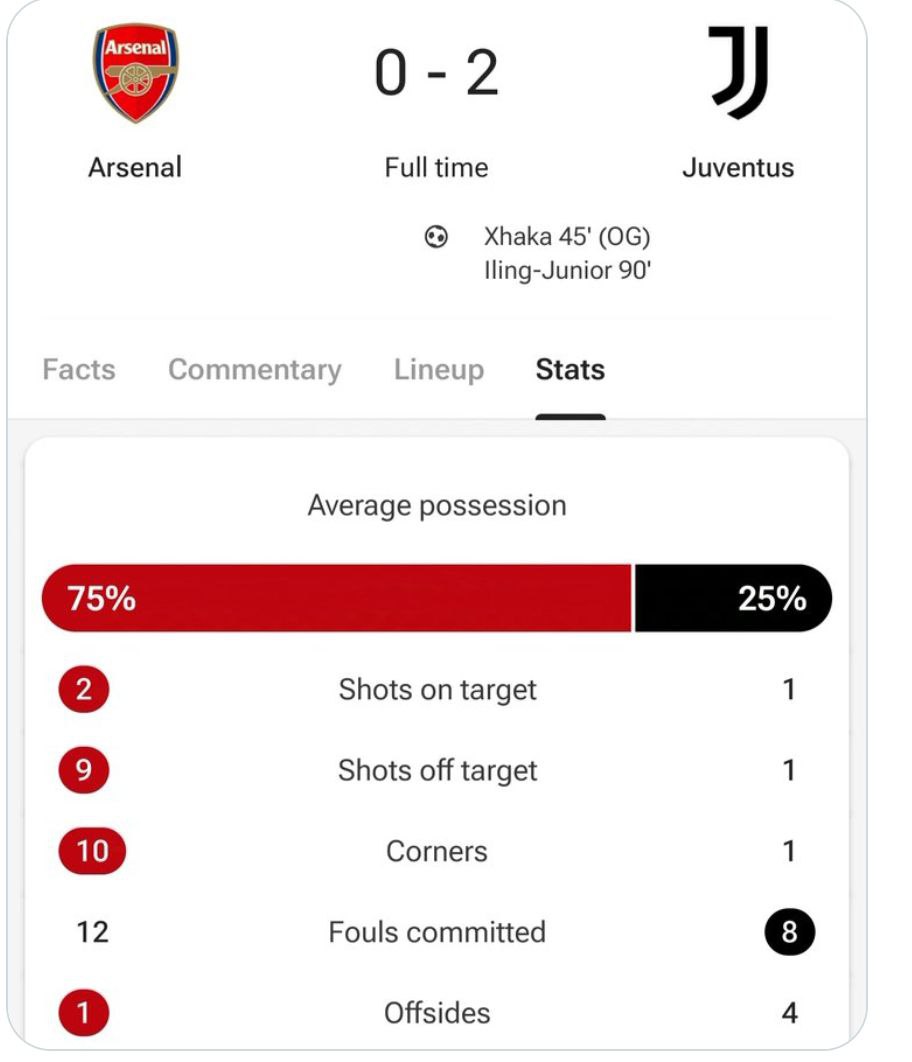Click the Arsenal team name
Viewport: 912px width, 1062px height.
pos(135,167)
